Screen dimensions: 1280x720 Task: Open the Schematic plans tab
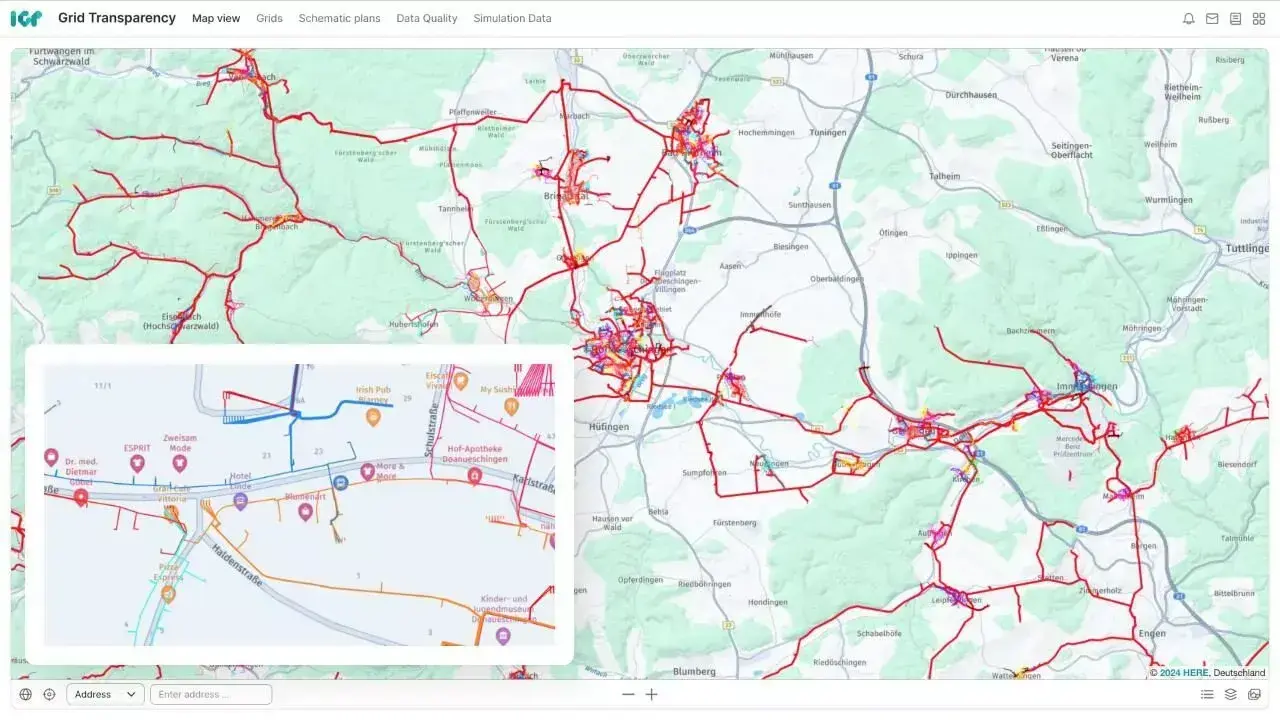pyautogui.click(x=339, y=18)
